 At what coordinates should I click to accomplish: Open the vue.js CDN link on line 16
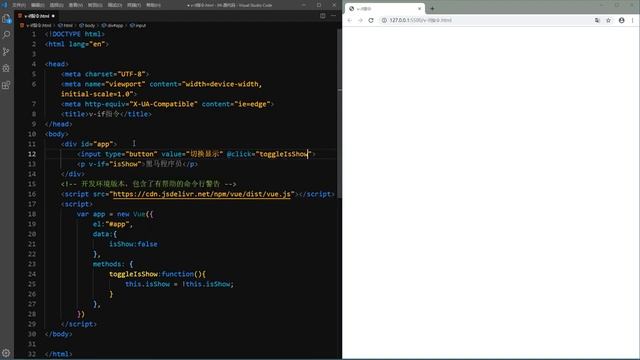point(202,194)
